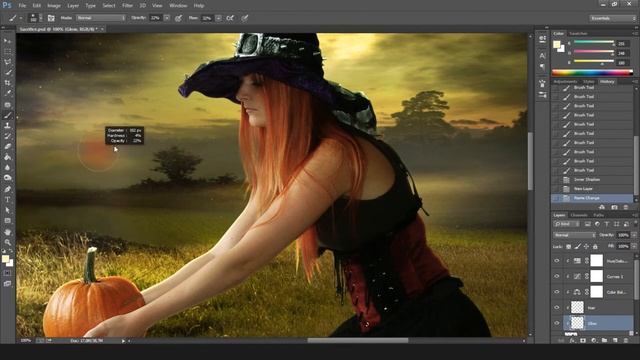Filter layers by type layers T icon
640x360 pixels.
[x=607, y=224]
